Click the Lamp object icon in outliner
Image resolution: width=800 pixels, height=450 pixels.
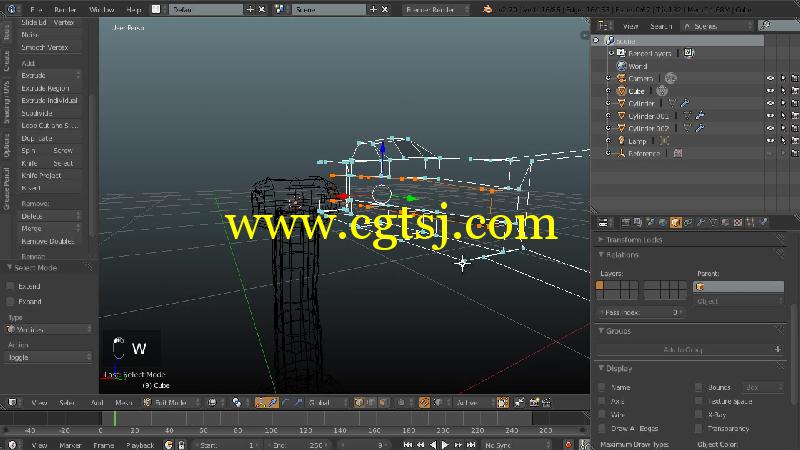click(x=621, y=140)
